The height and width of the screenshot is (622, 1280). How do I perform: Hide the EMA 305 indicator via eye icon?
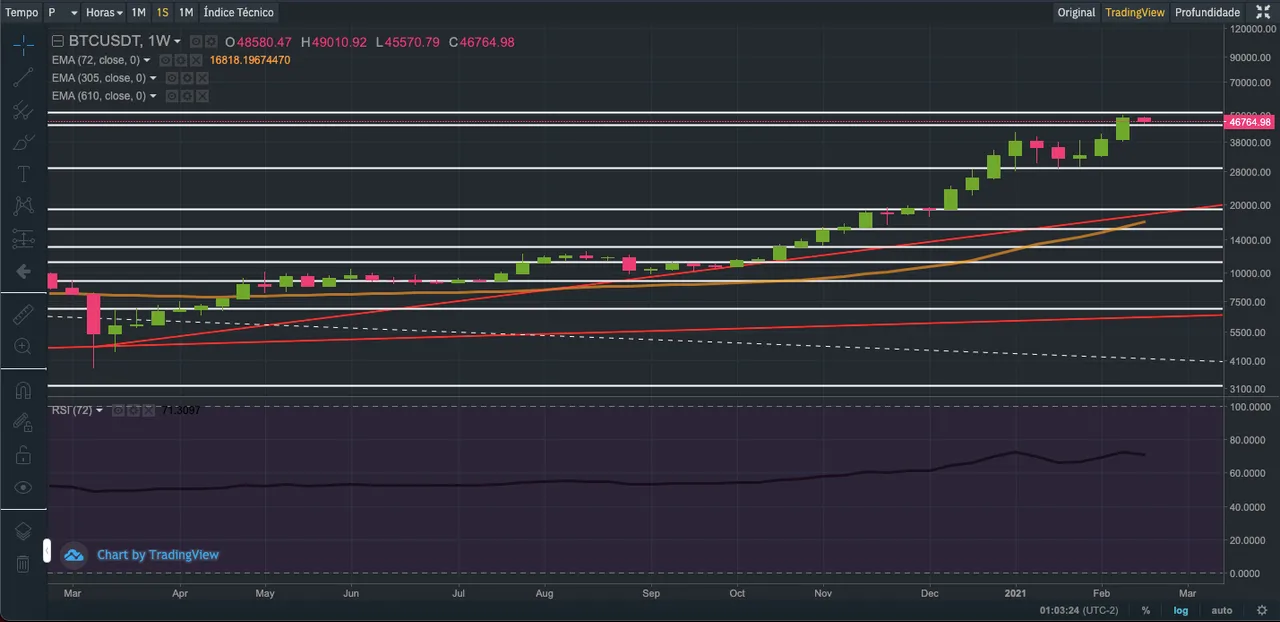pos(172,78)
